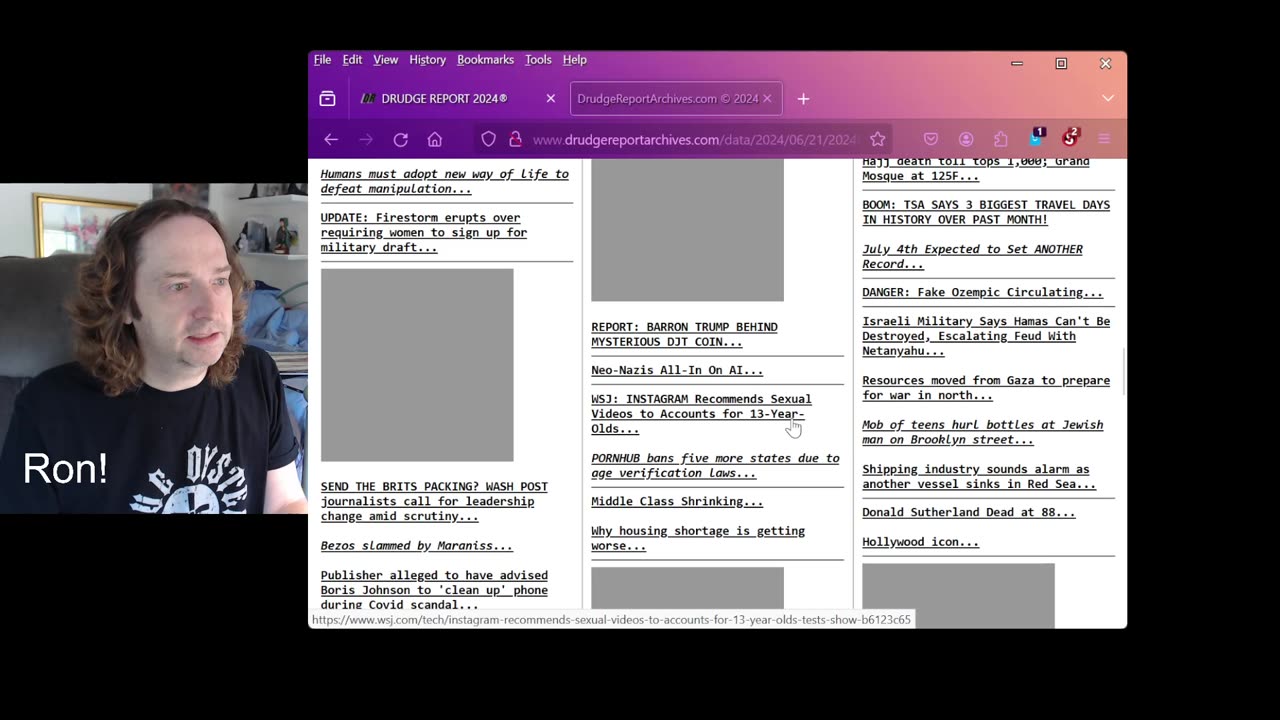1280x720 pixels.
Task: Open a new tab with plus button
Action: 803,99
